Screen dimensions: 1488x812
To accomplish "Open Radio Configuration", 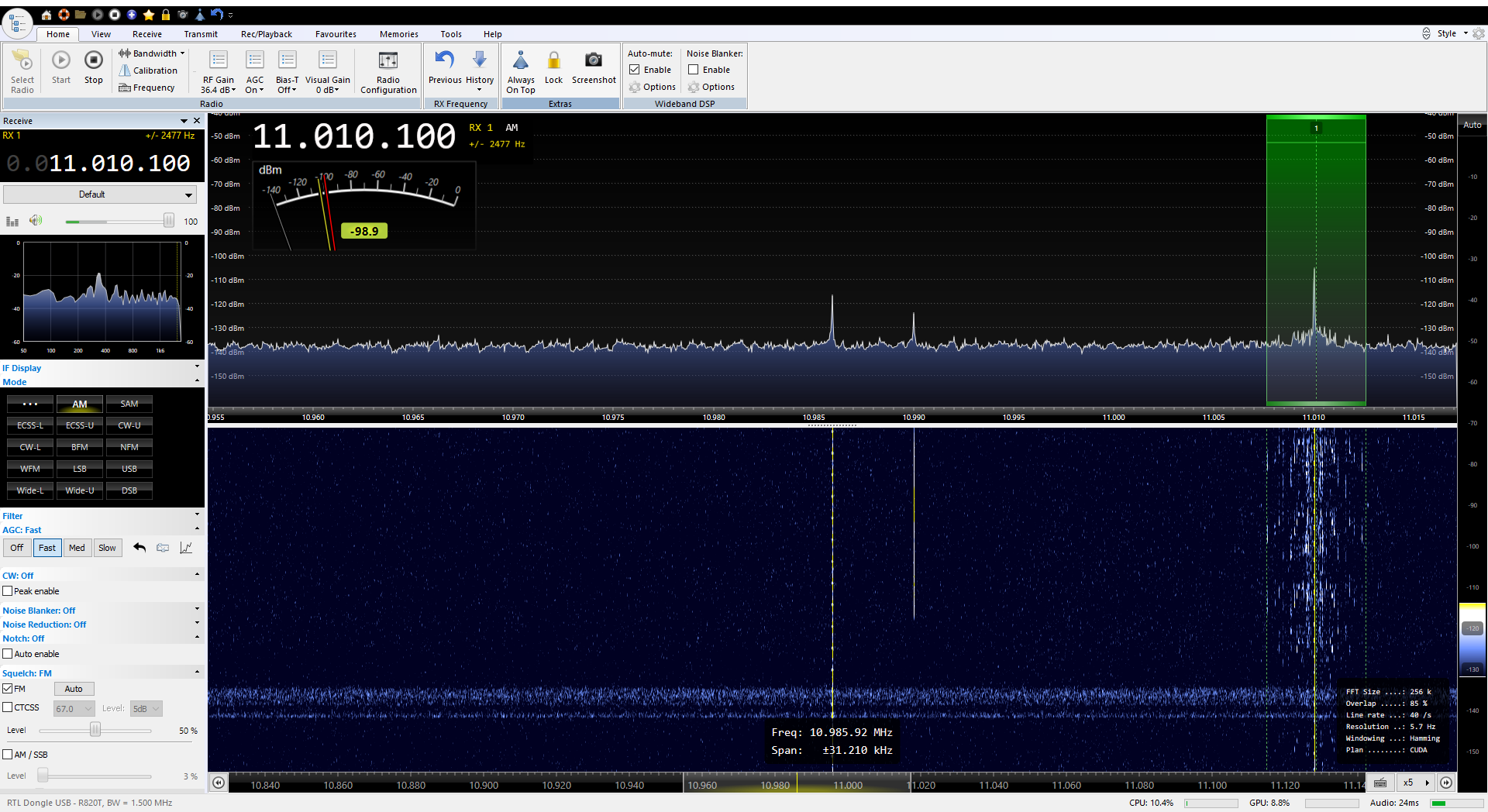I will point(388,72).
